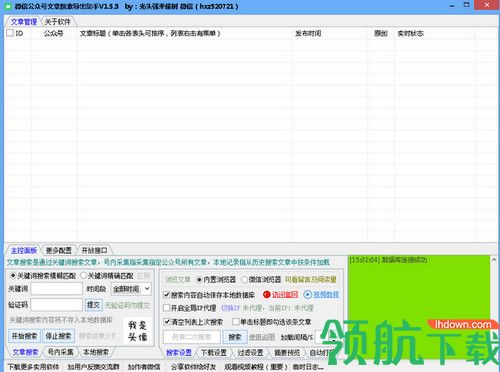Open the 时间段 全部时间 dropdown
500x372 pixels.
click(x=131, y=289)
